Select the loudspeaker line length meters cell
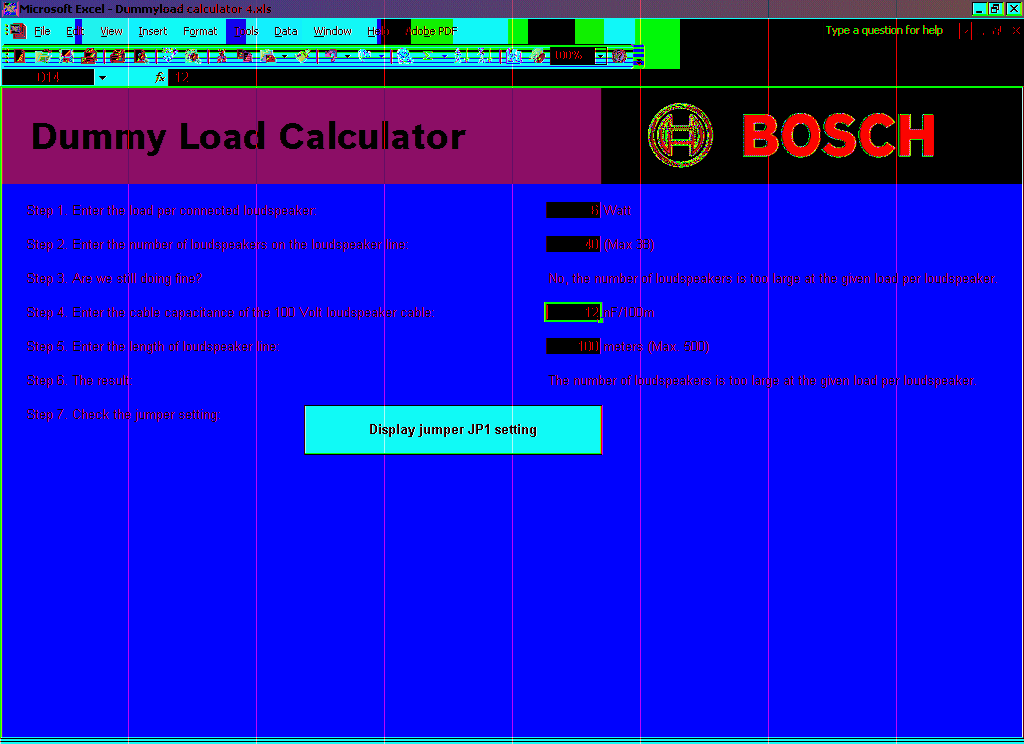This screenshot has width=1024, height=744. click(x=573, y=346)
